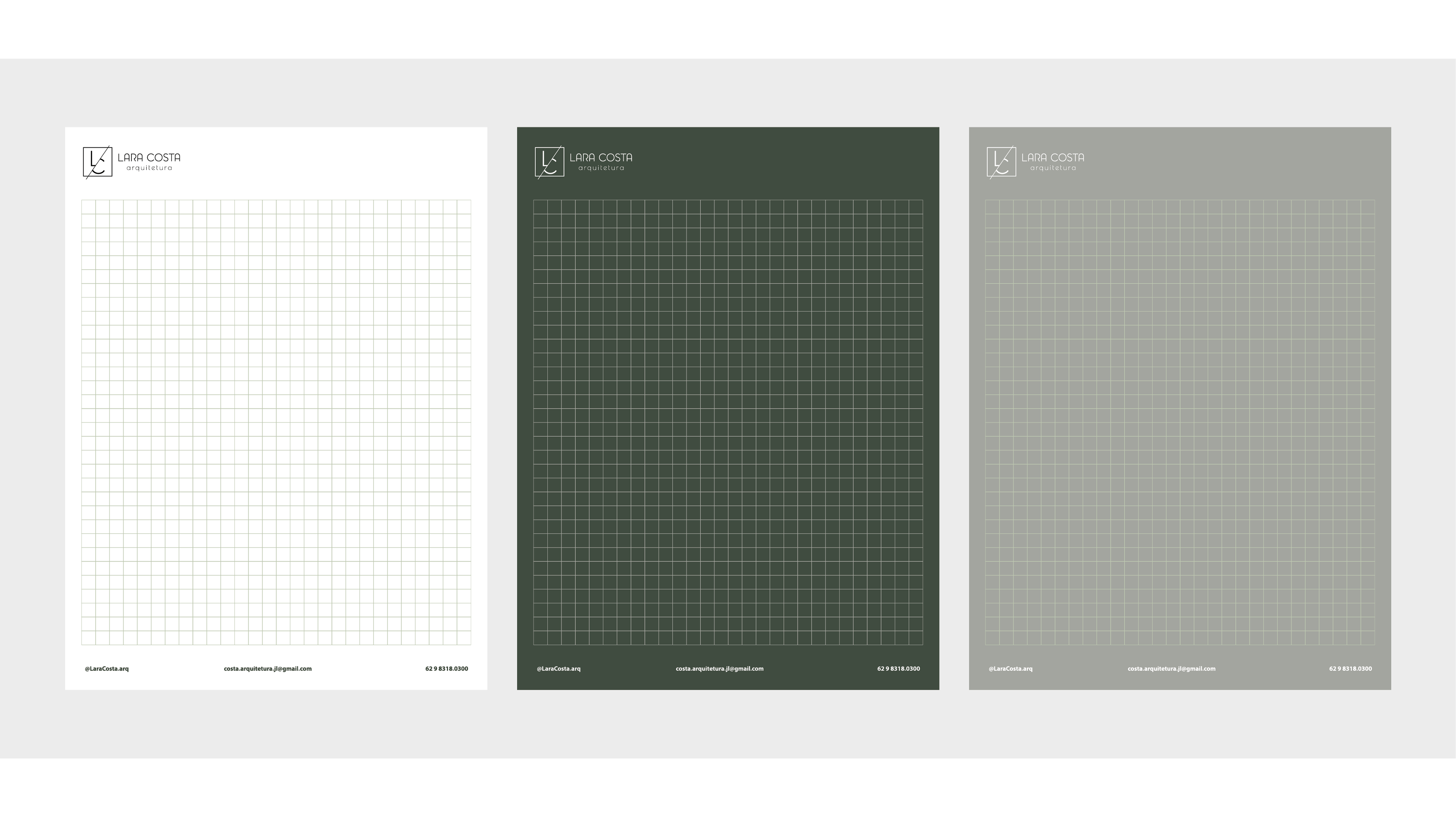Click @LaraCosta.arq handle on gray page
1456x819 pixels.
coord(1010,668)
